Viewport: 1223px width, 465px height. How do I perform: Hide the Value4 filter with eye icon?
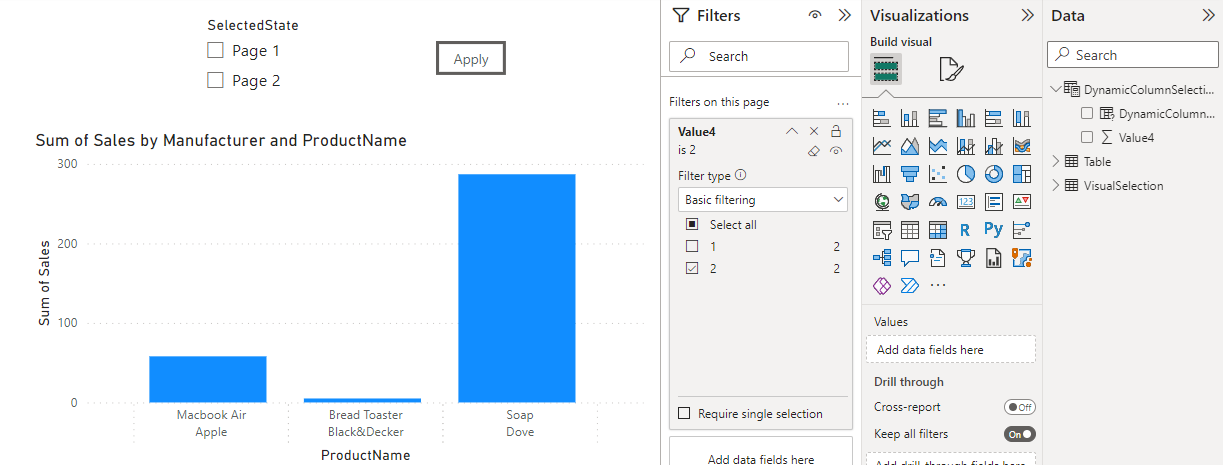click(835, 151)
